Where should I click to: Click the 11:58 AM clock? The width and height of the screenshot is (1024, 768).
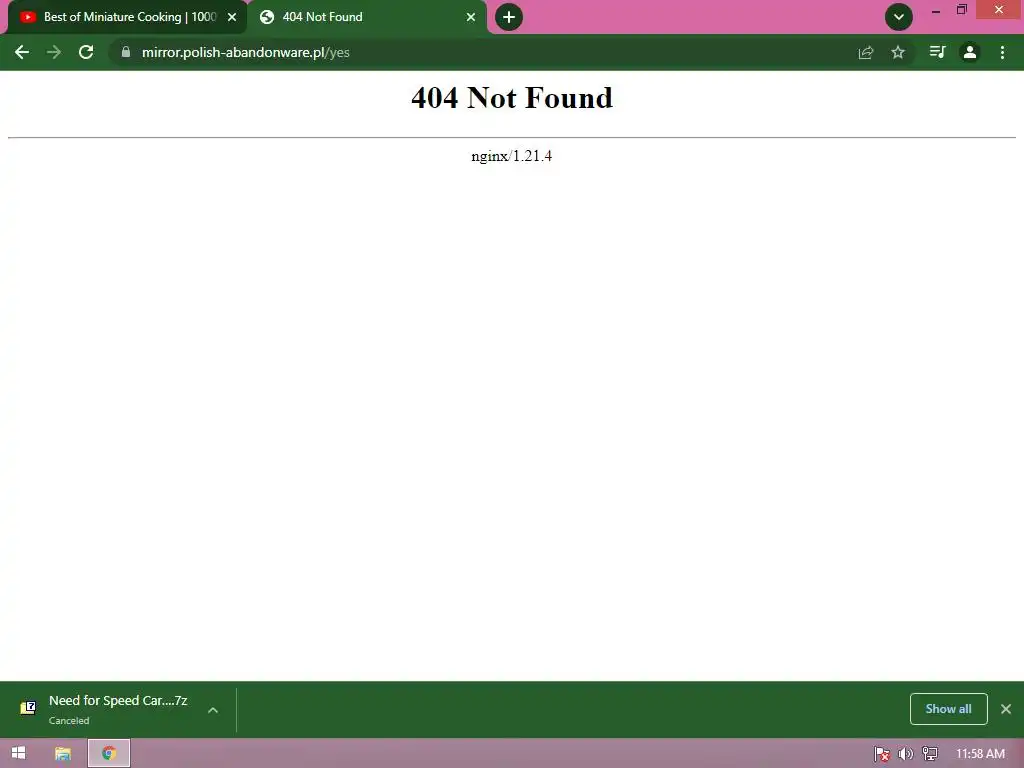pyautogui.click(x=980, y=754)
